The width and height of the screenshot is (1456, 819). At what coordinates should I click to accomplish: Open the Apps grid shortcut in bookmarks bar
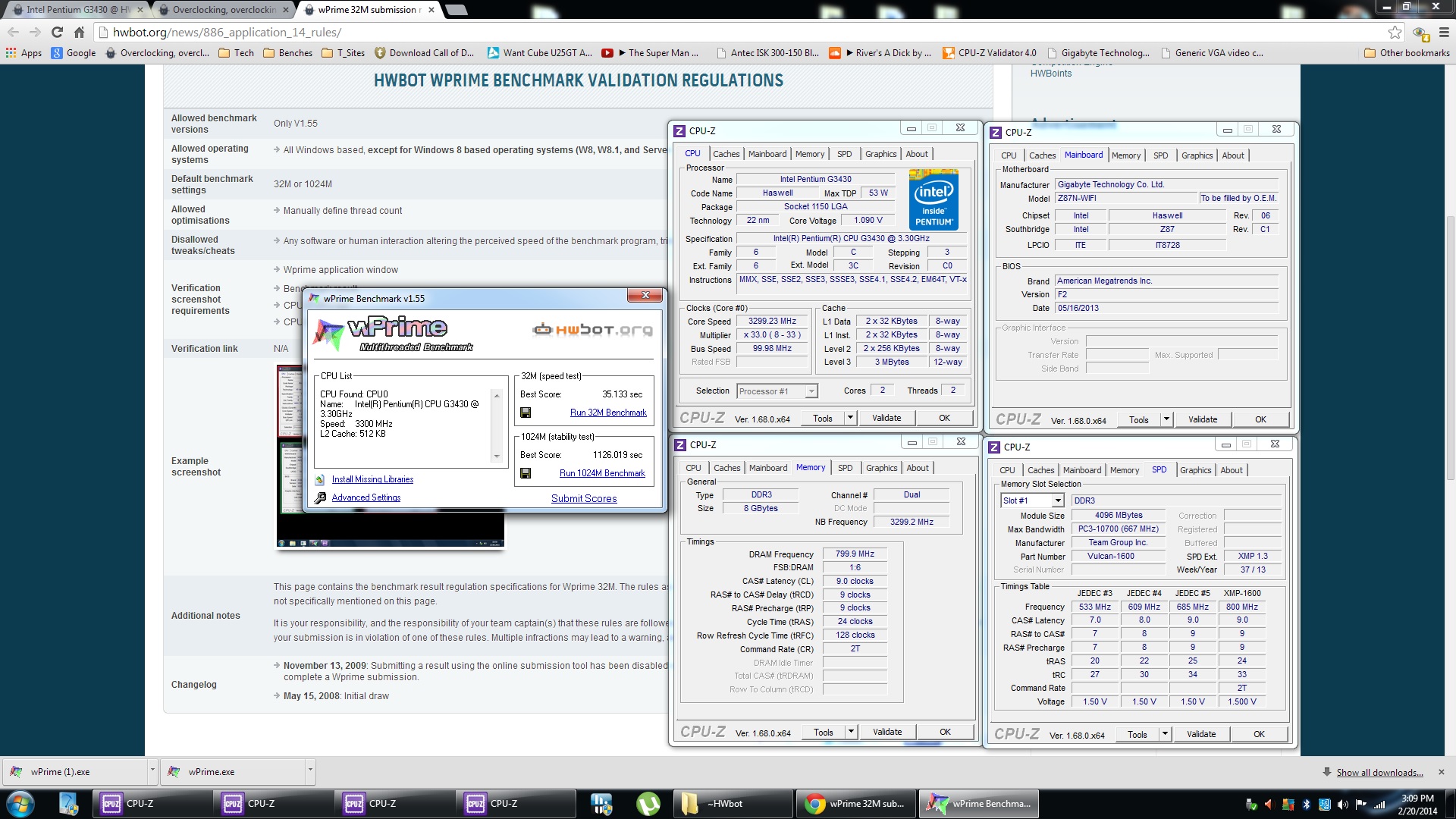pos(24,53)
